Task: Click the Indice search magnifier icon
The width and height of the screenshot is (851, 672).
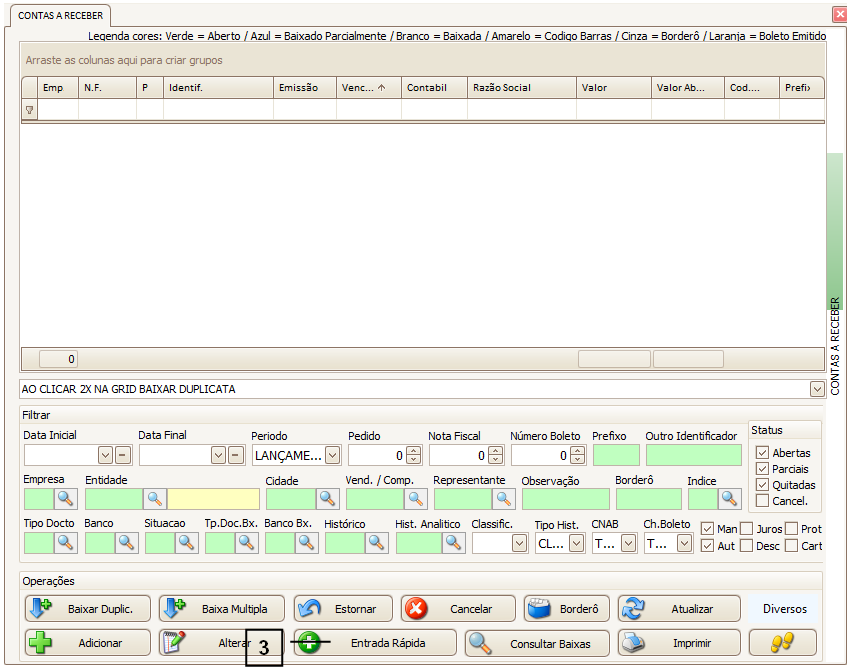Action: coord(729,498)
